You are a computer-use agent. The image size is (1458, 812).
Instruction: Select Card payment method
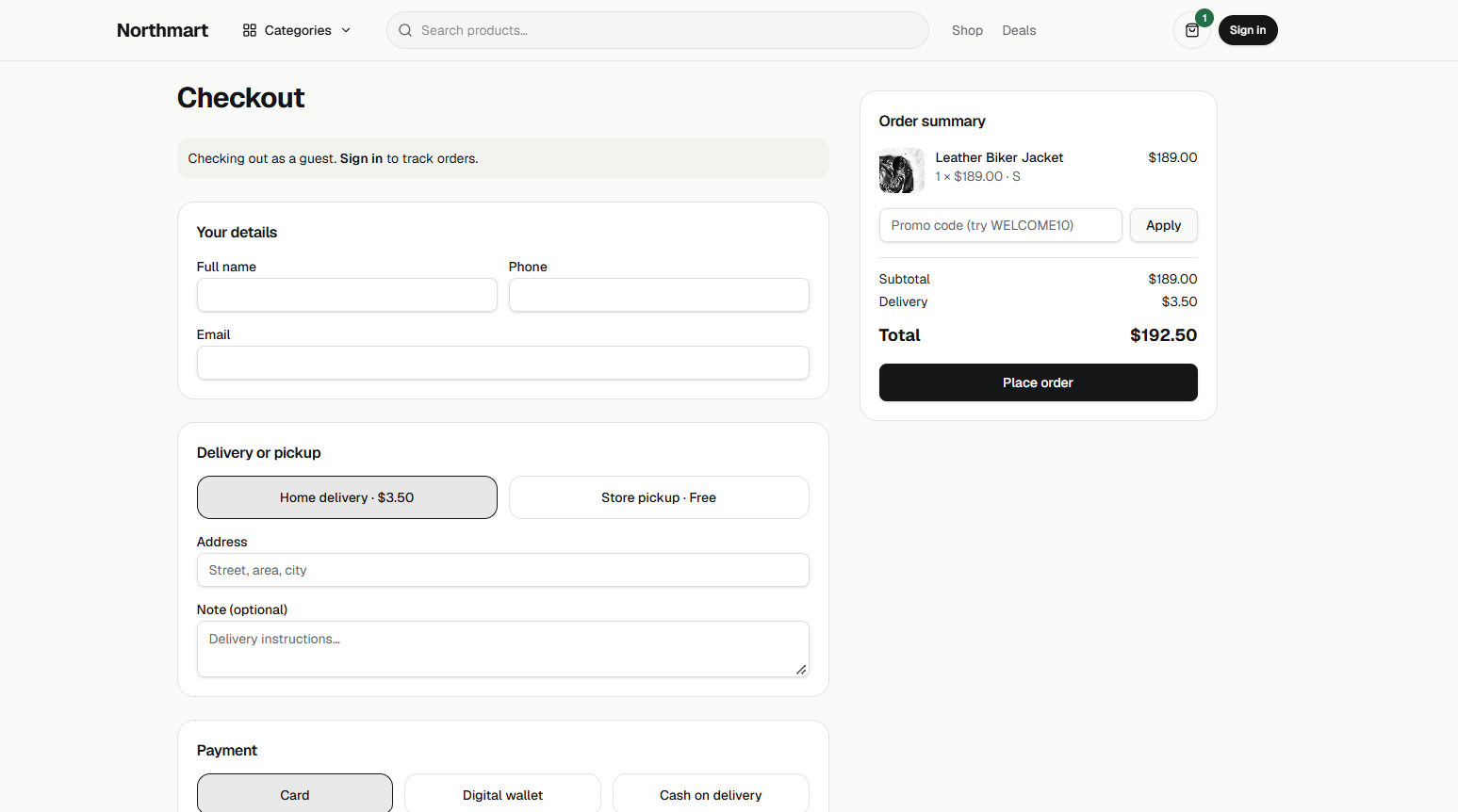tap(295, 795)
